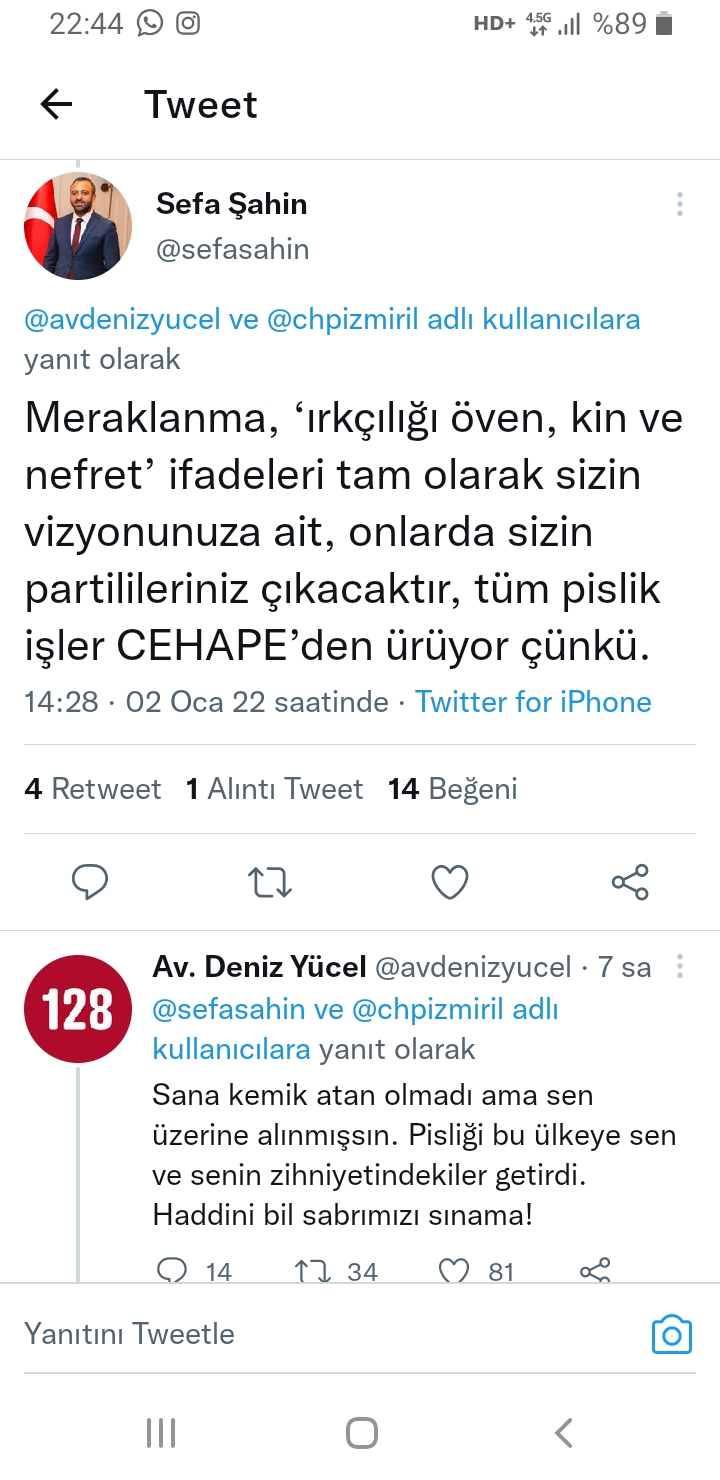
Task: Like Deniz Yücel's reply
Action: [x=455, y=1270]
